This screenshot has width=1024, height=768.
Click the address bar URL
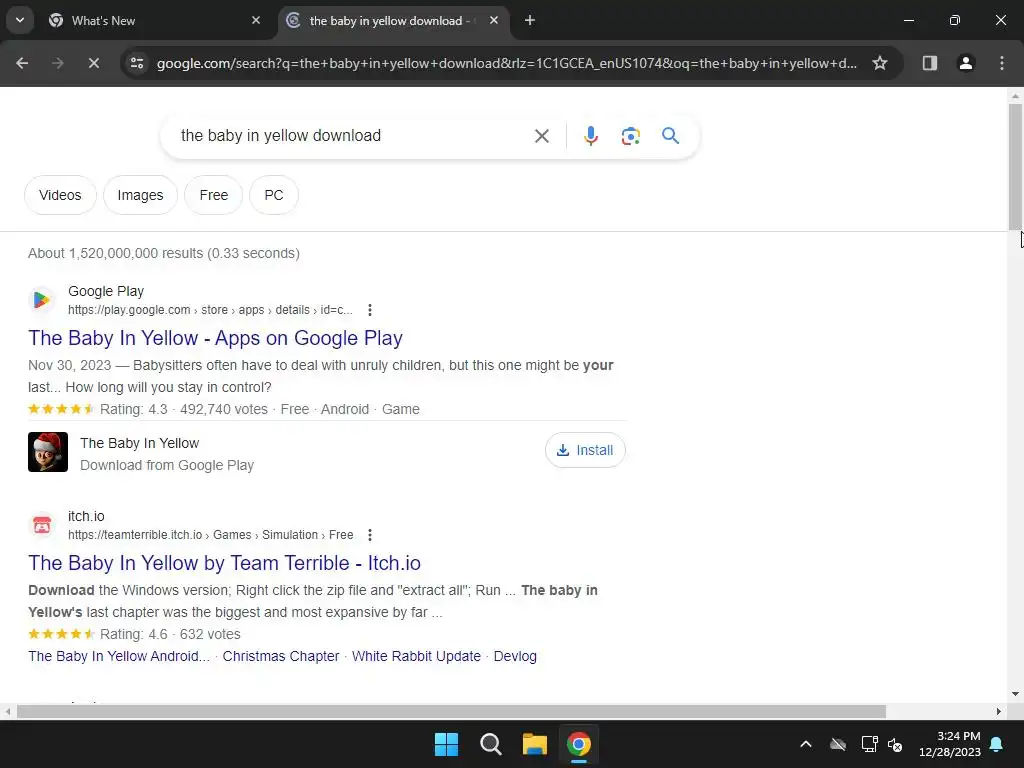[x=507, y=63]
